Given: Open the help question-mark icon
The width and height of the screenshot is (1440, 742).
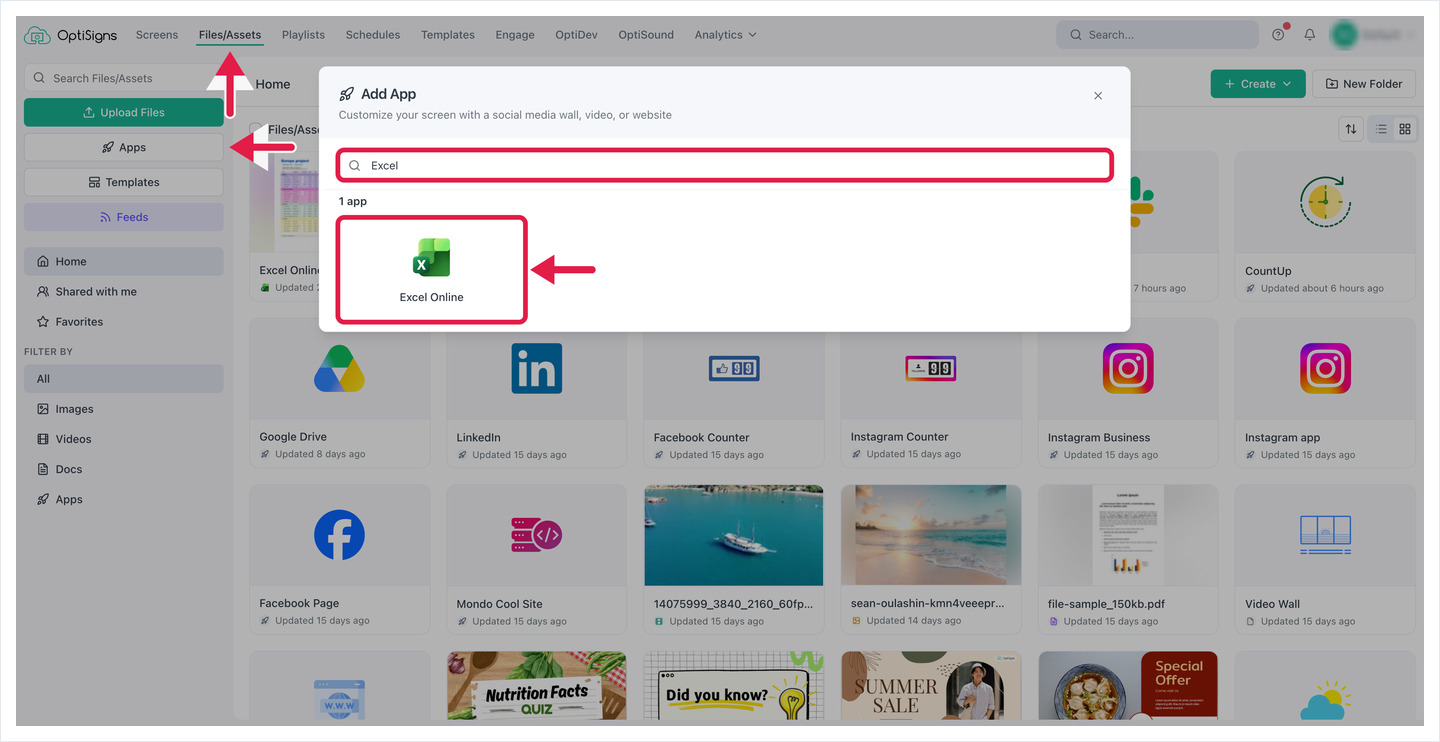Looking at the screenshot, I should (1278, 35).
